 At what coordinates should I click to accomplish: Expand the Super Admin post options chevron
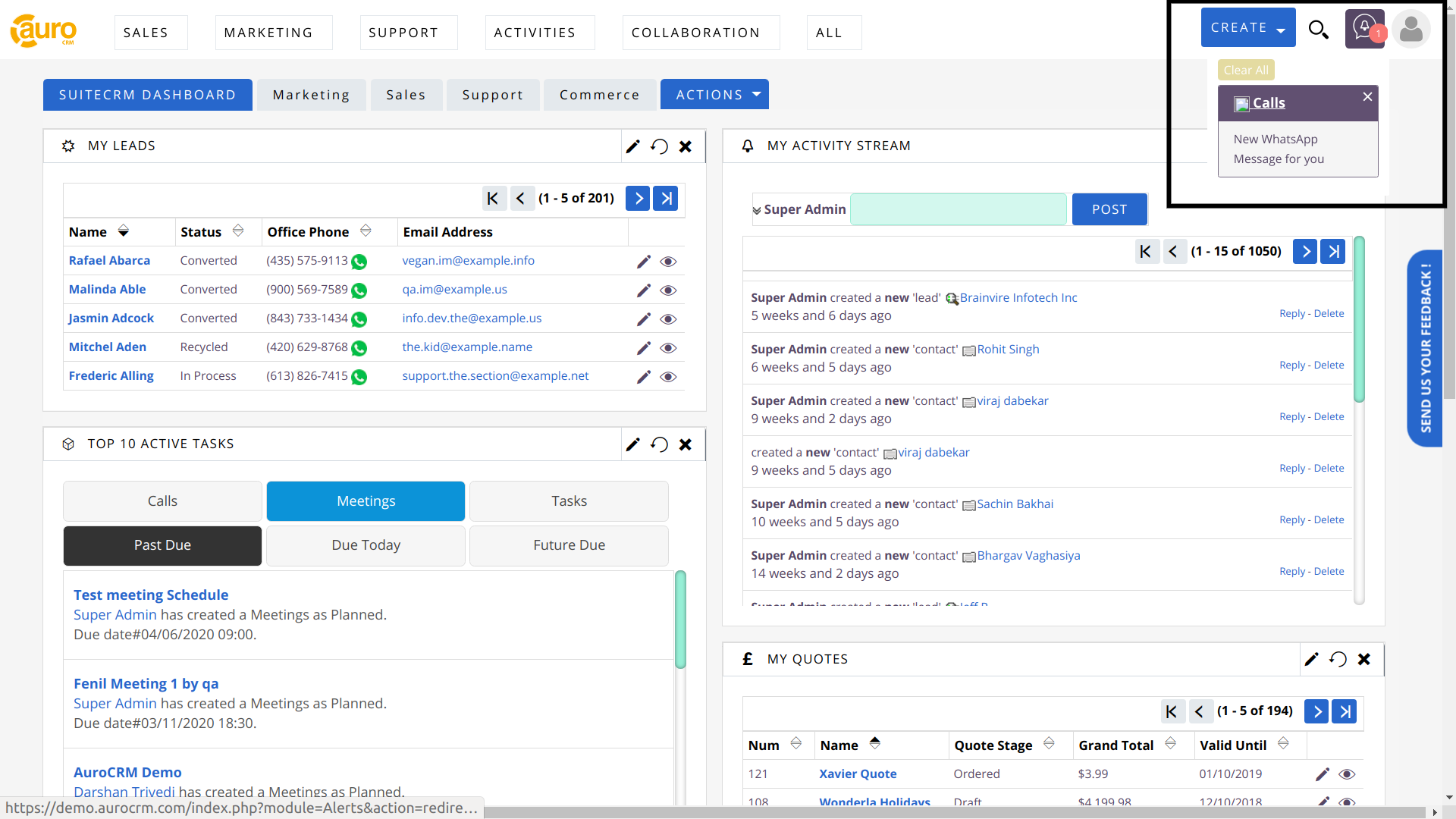756,211
